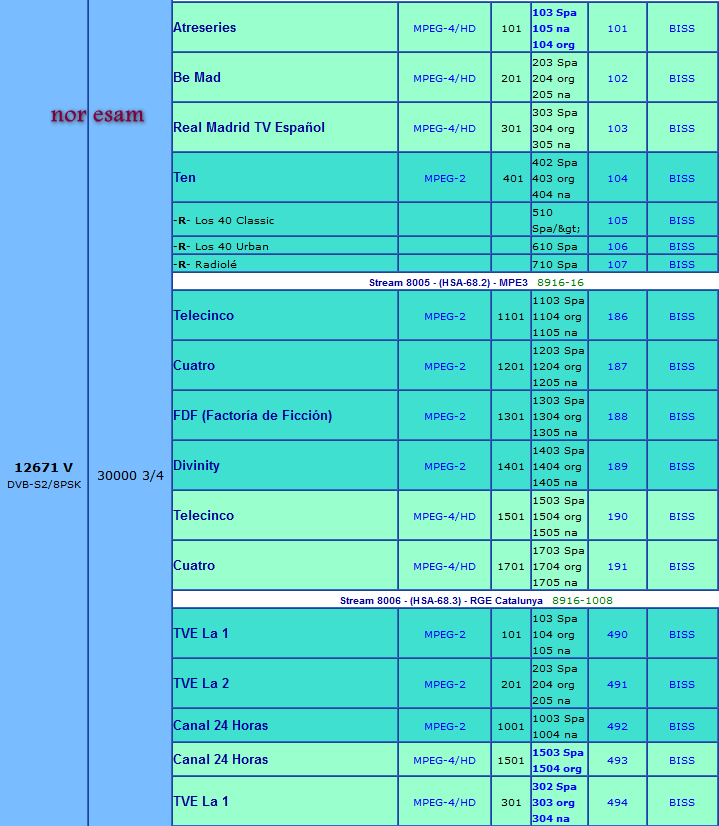
Task: Click SID 187 in Cuatro row
Action: [617, 367]
